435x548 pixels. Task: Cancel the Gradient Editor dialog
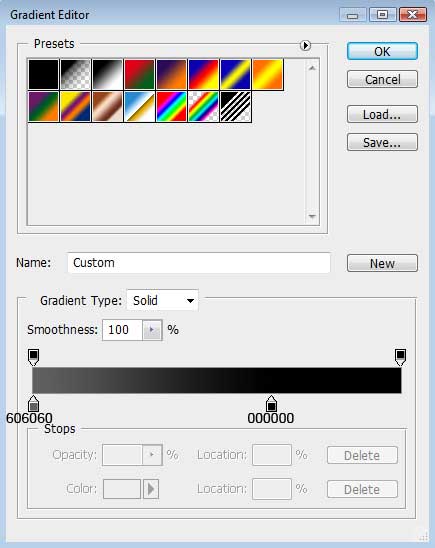pyautogui.click(x=382, y=79)
